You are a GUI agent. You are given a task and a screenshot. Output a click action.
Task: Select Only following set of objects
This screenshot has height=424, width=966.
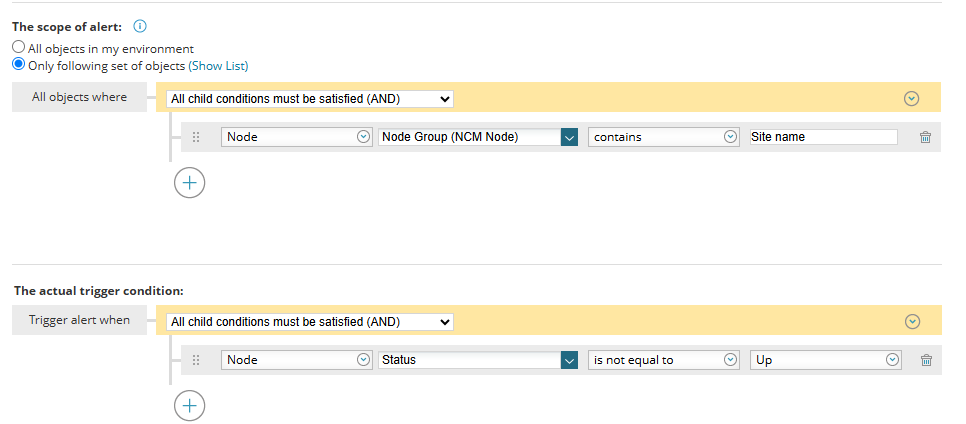(x=19, y=64)
